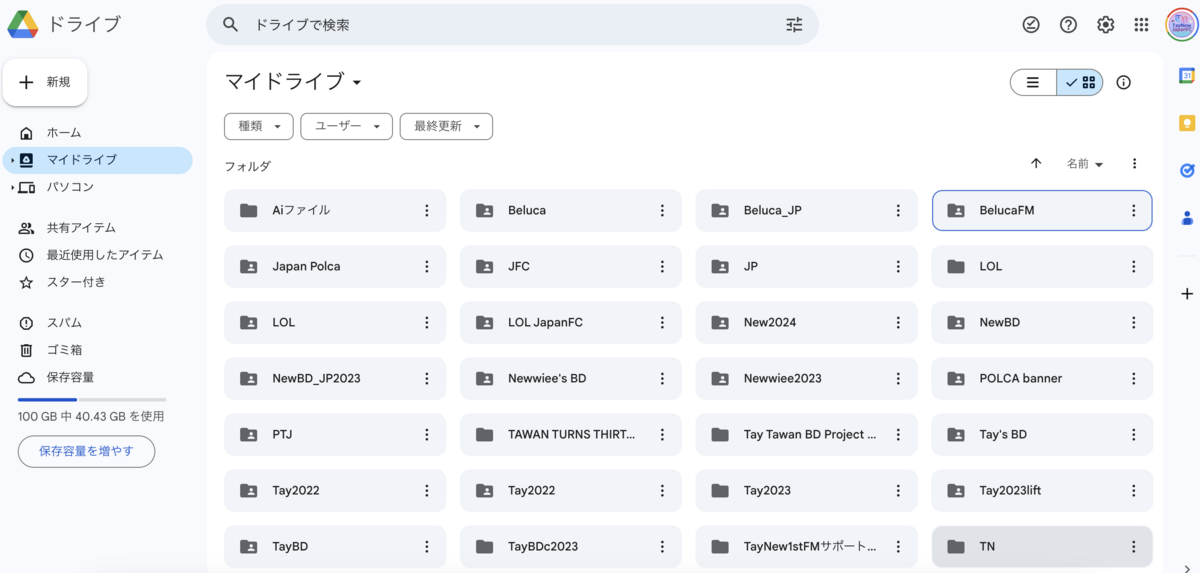Open folder section more options menu
The width and height of the screenshot is (1200, 573).
(x=1134, y=164)
